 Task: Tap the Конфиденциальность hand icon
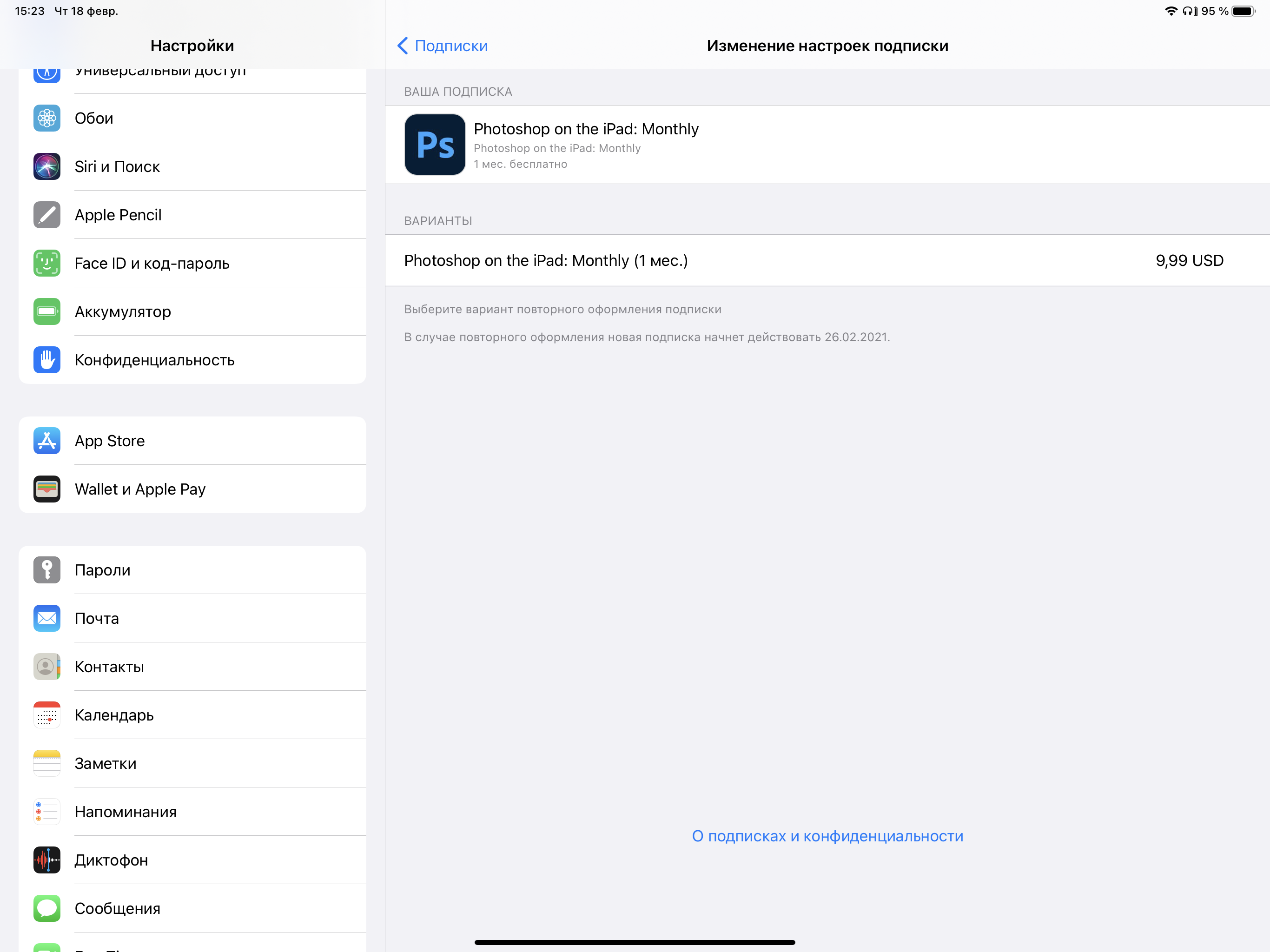[x=46, y=360]
